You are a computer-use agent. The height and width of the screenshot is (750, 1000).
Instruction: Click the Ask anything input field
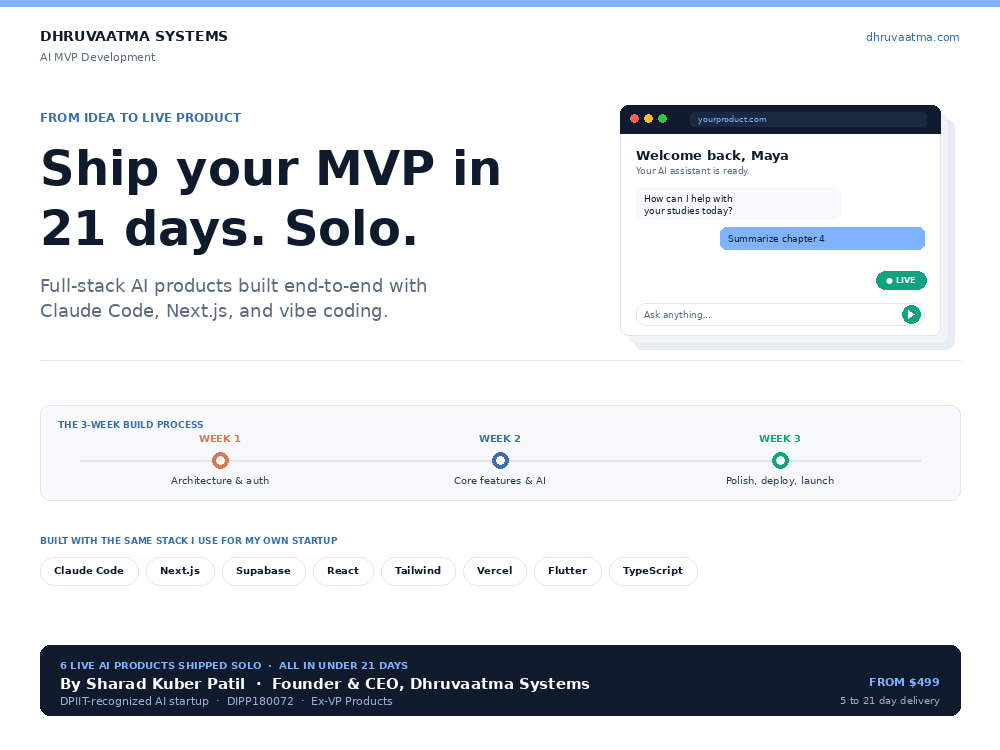(x=780, y=314)
